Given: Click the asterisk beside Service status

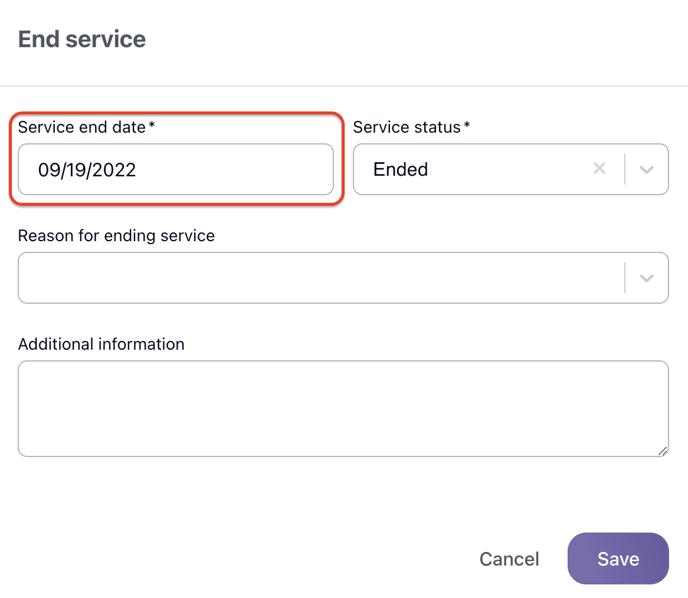Looking at the screenshot, I should [x=467, y=127].
